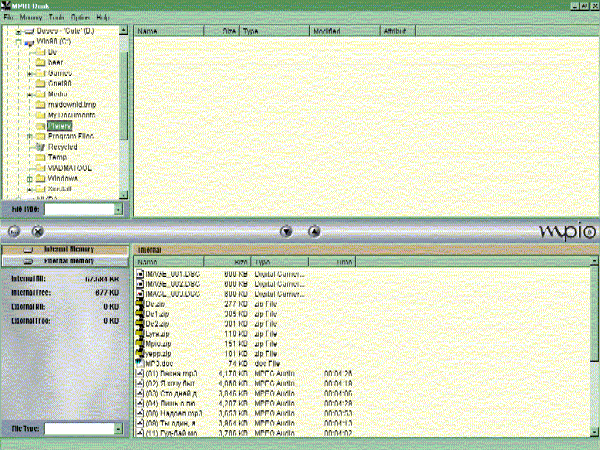Click the folder icon next to Temp

pos(40,157)
